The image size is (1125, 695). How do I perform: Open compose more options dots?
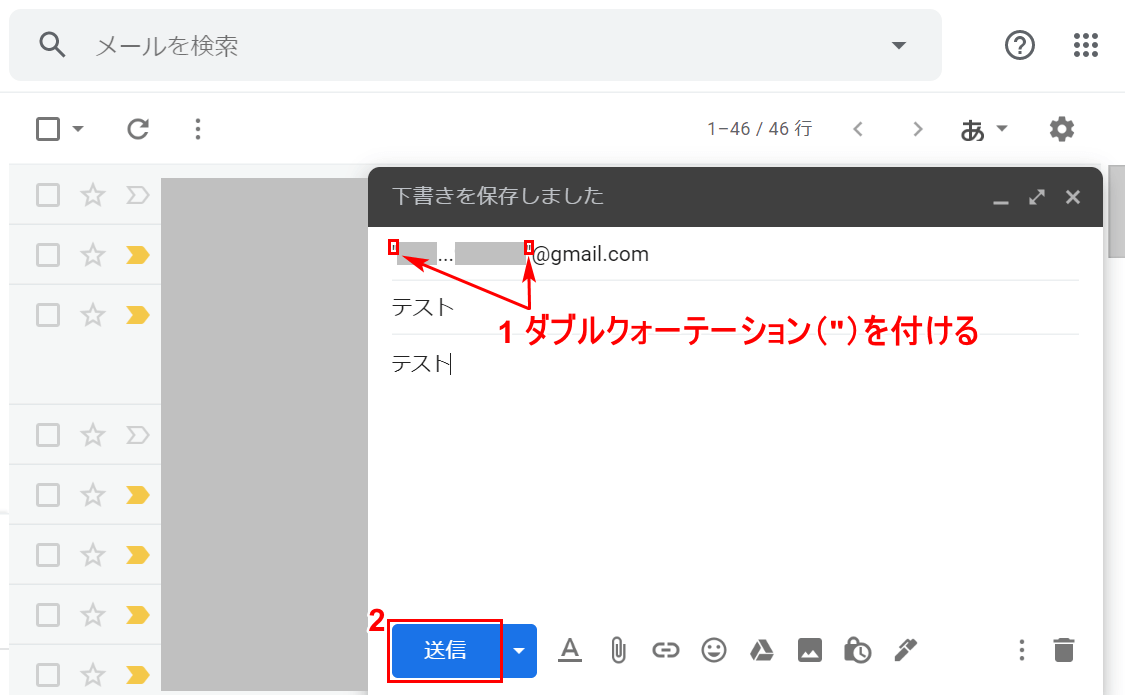(1022, 651)
